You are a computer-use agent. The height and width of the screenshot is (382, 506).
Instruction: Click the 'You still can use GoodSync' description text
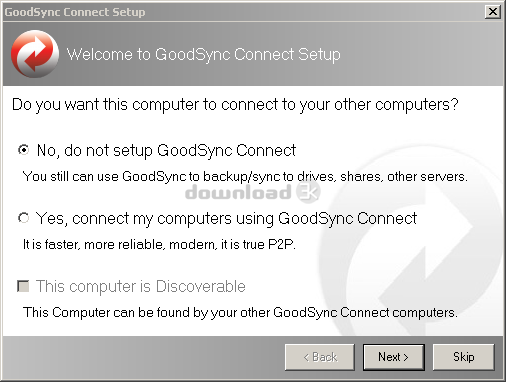tap(245, 176)
